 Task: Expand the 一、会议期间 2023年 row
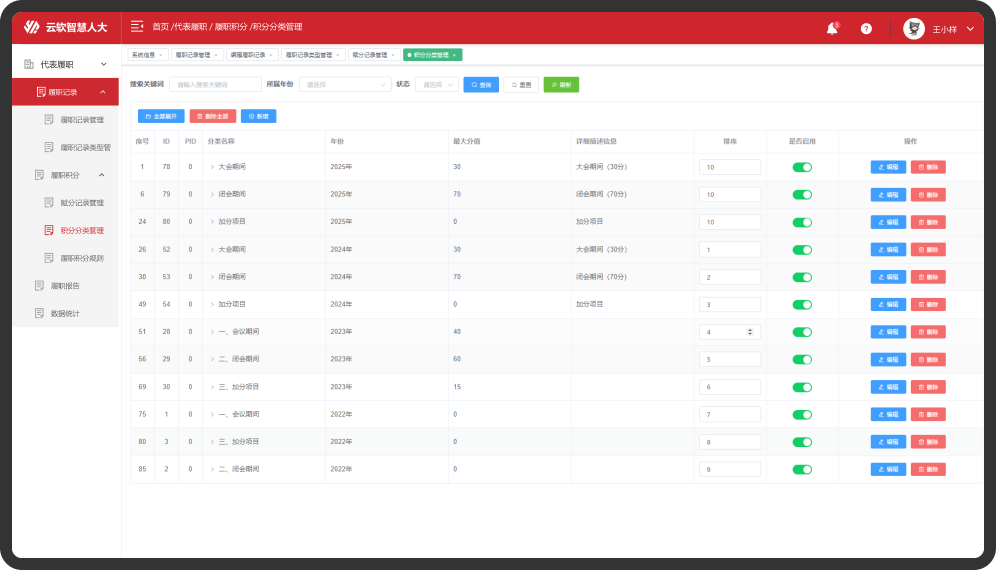click(212, 331)
